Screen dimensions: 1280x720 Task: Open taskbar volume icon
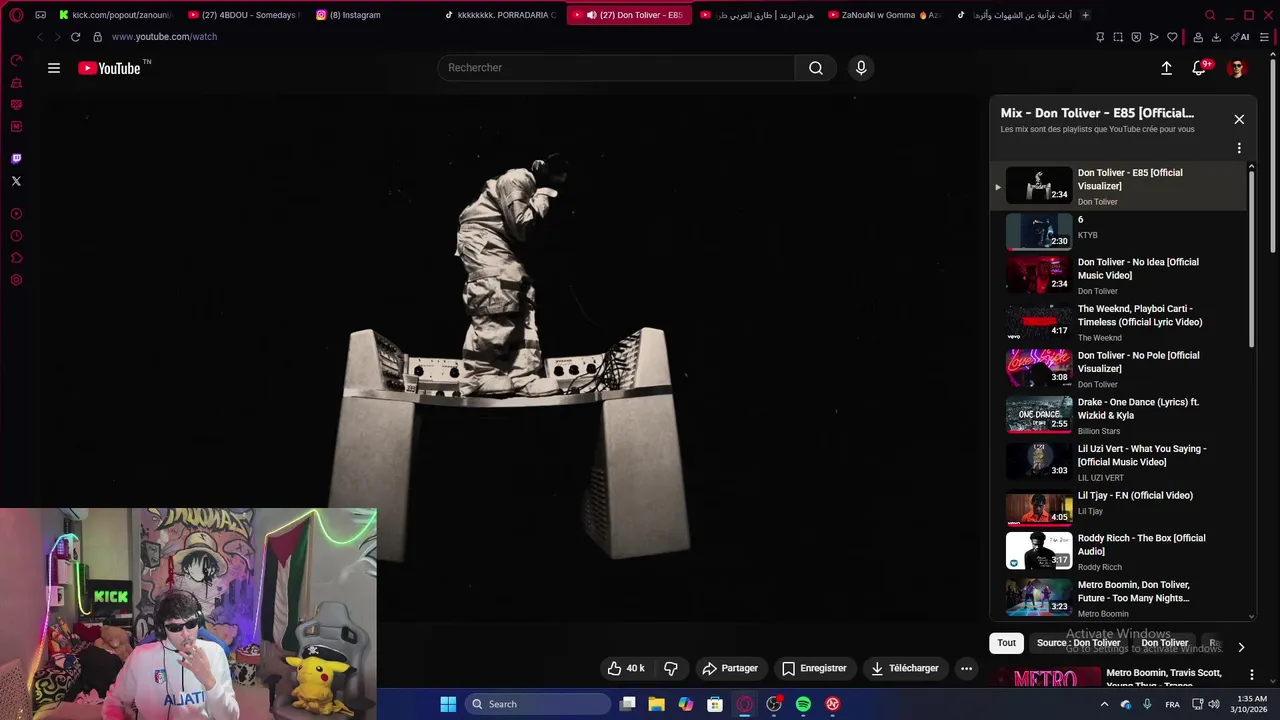click(1213, 704)
